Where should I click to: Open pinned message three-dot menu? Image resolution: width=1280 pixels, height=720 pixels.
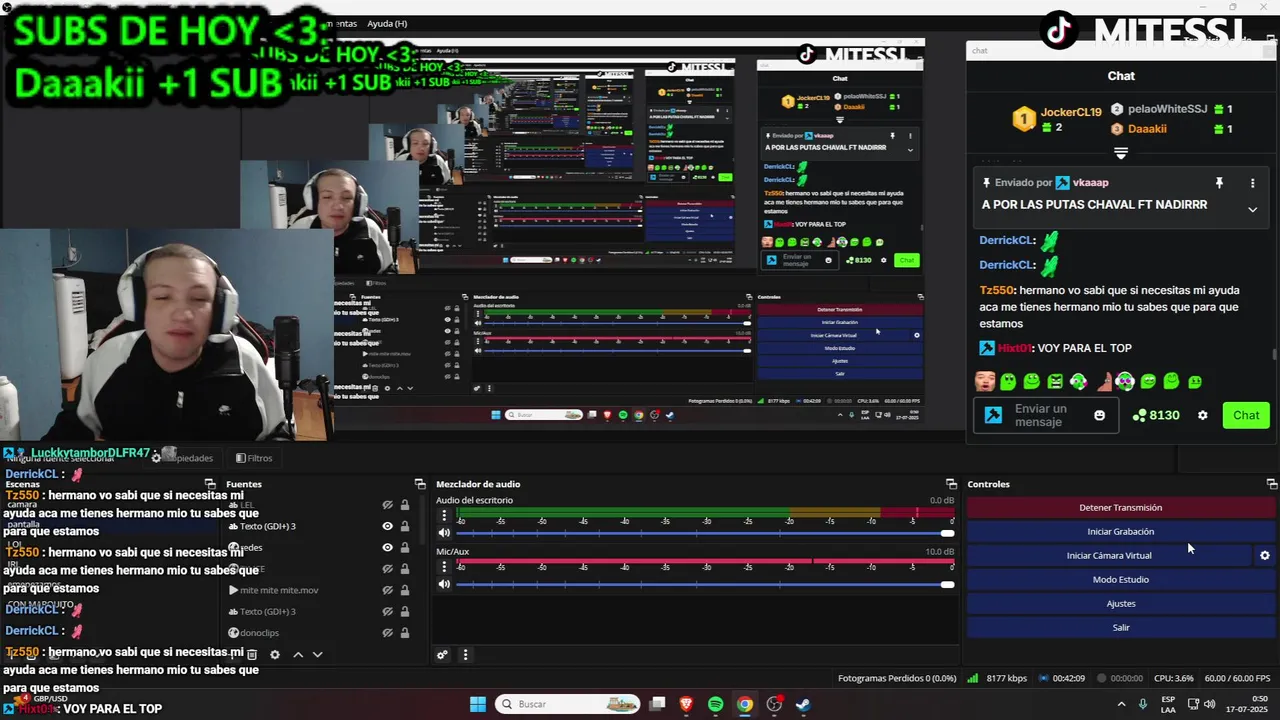[x=1252, y=183]
